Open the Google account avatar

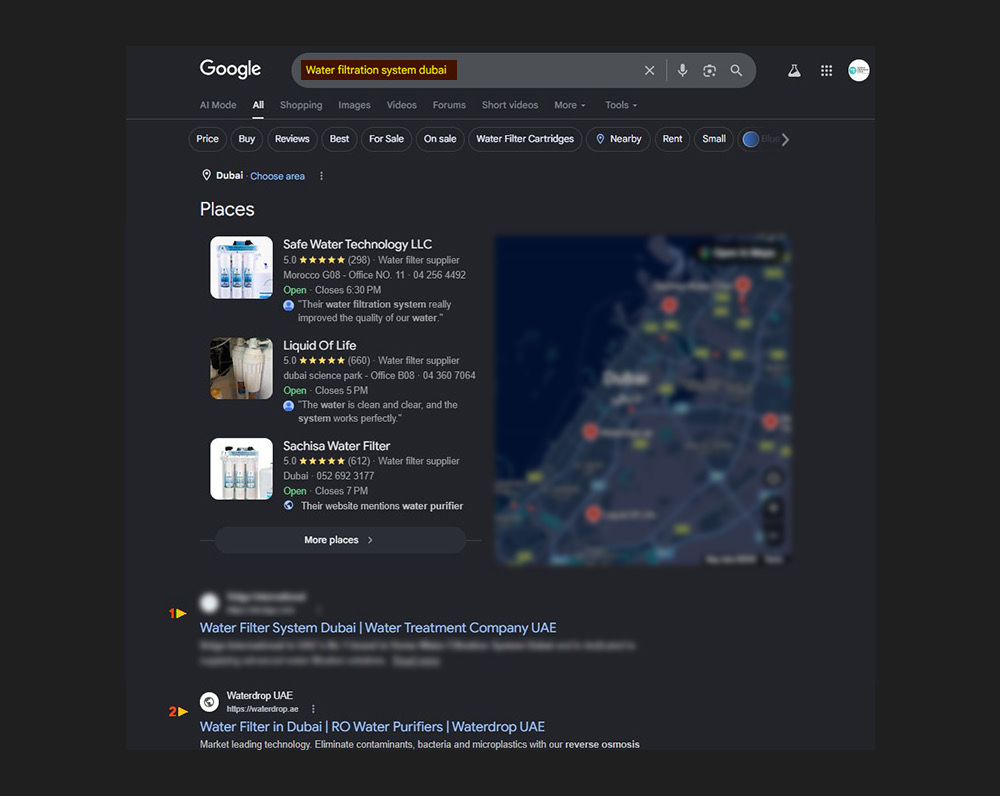(x=858, y=70)
